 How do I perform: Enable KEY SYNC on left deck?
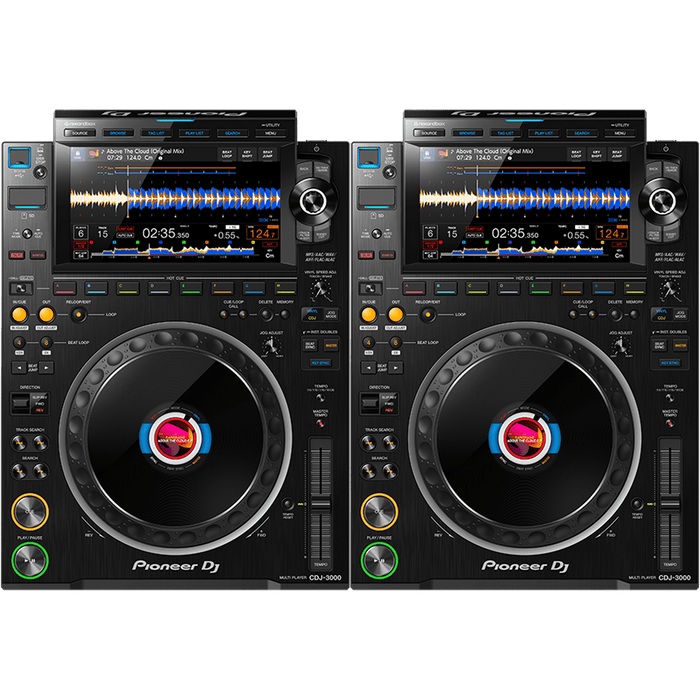pyautogui.click(x=321, y=363)
